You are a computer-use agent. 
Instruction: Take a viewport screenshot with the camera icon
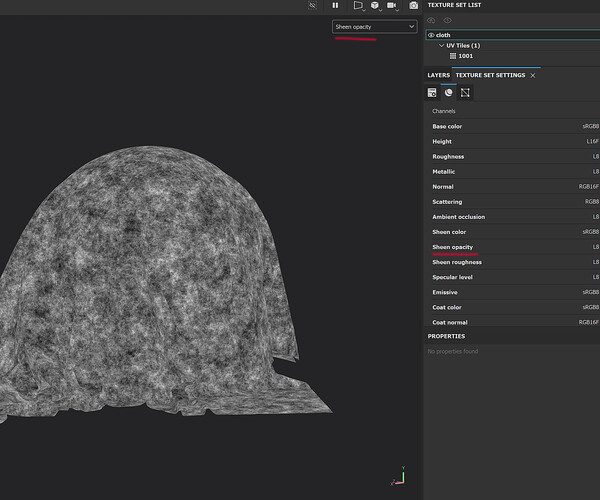pos(413,6)
